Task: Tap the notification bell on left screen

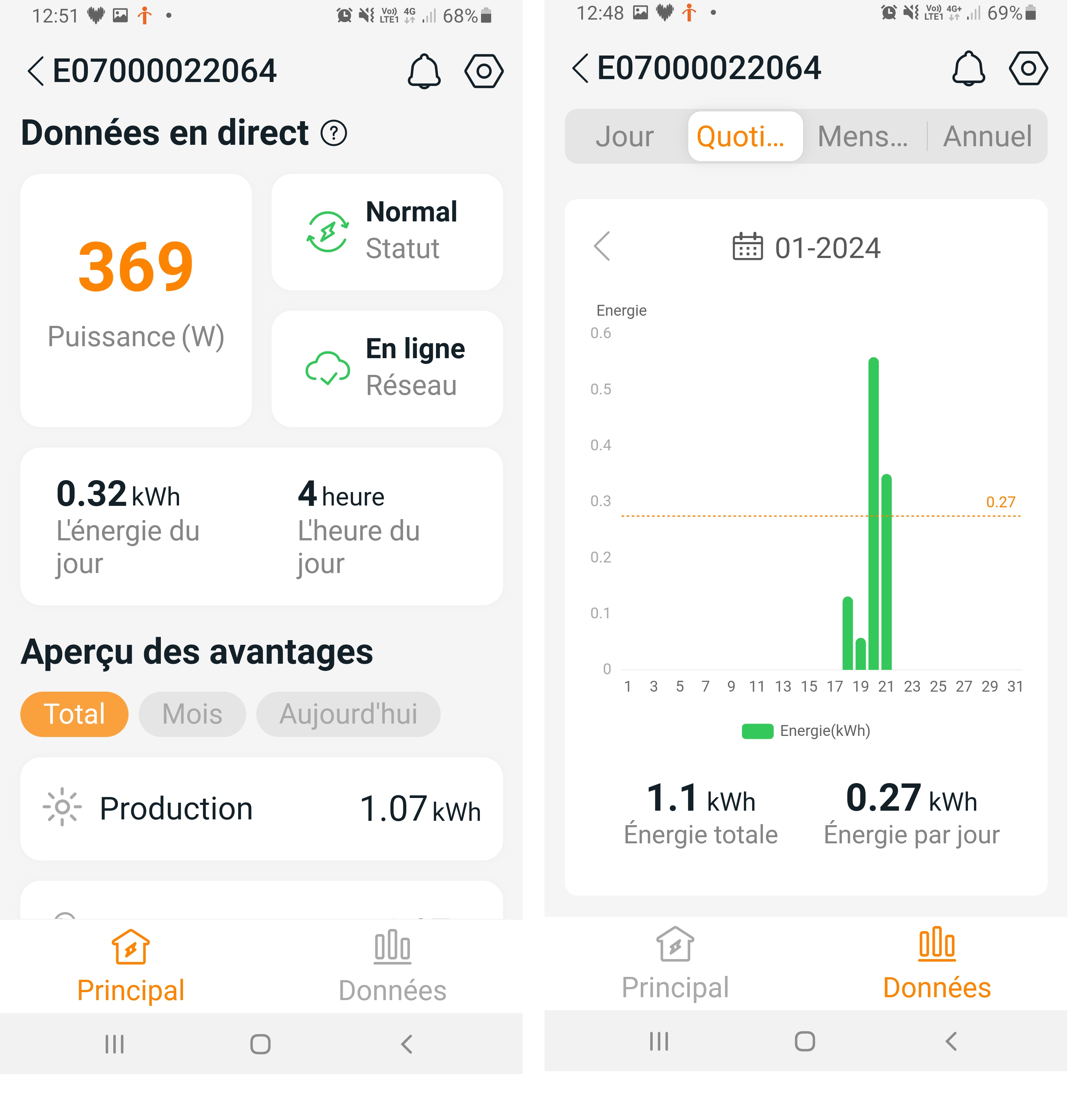Action: [424, 71]
